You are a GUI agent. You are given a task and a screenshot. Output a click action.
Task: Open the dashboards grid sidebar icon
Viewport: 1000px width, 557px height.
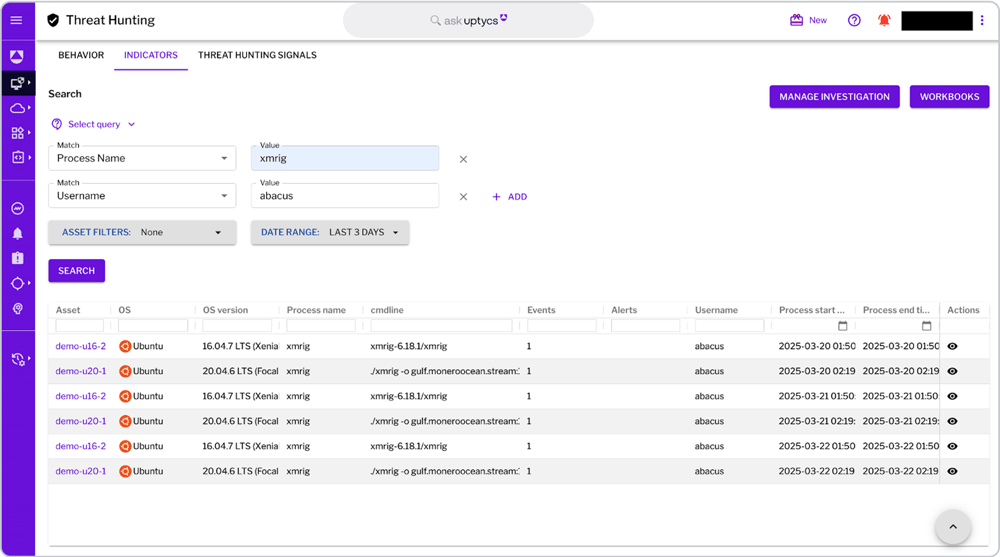point(17,133)
